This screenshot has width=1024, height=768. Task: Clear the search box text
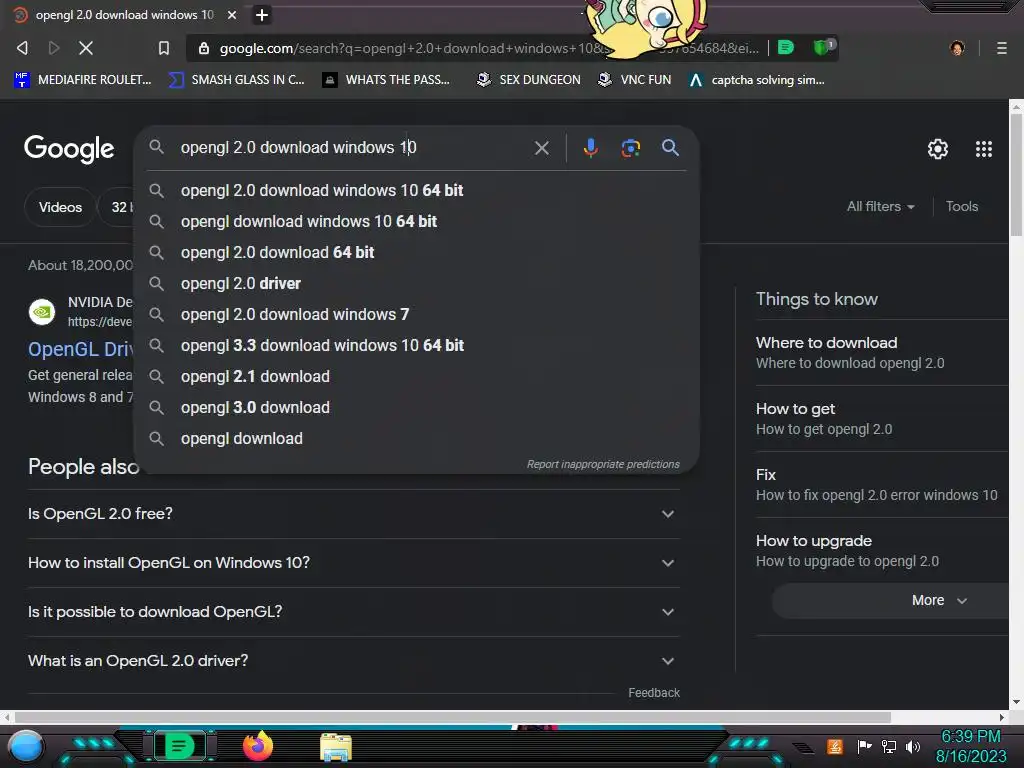pyautogui.click(x=541, y=148)
